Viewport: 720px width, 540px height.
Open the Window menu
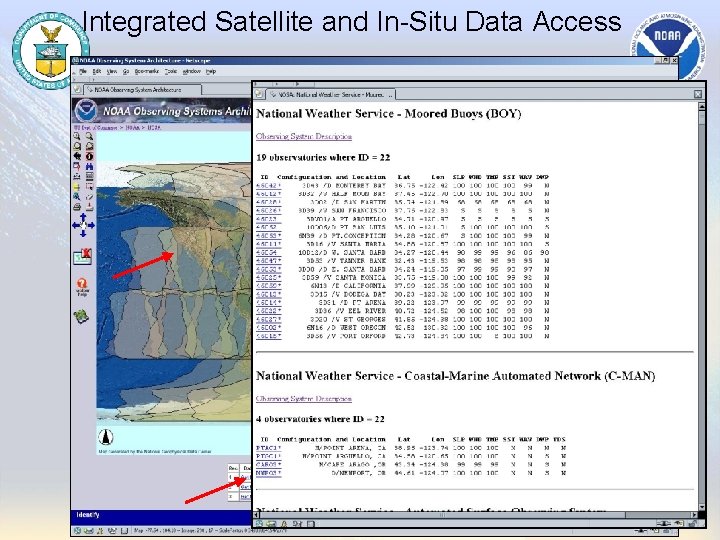coord(191,72)
